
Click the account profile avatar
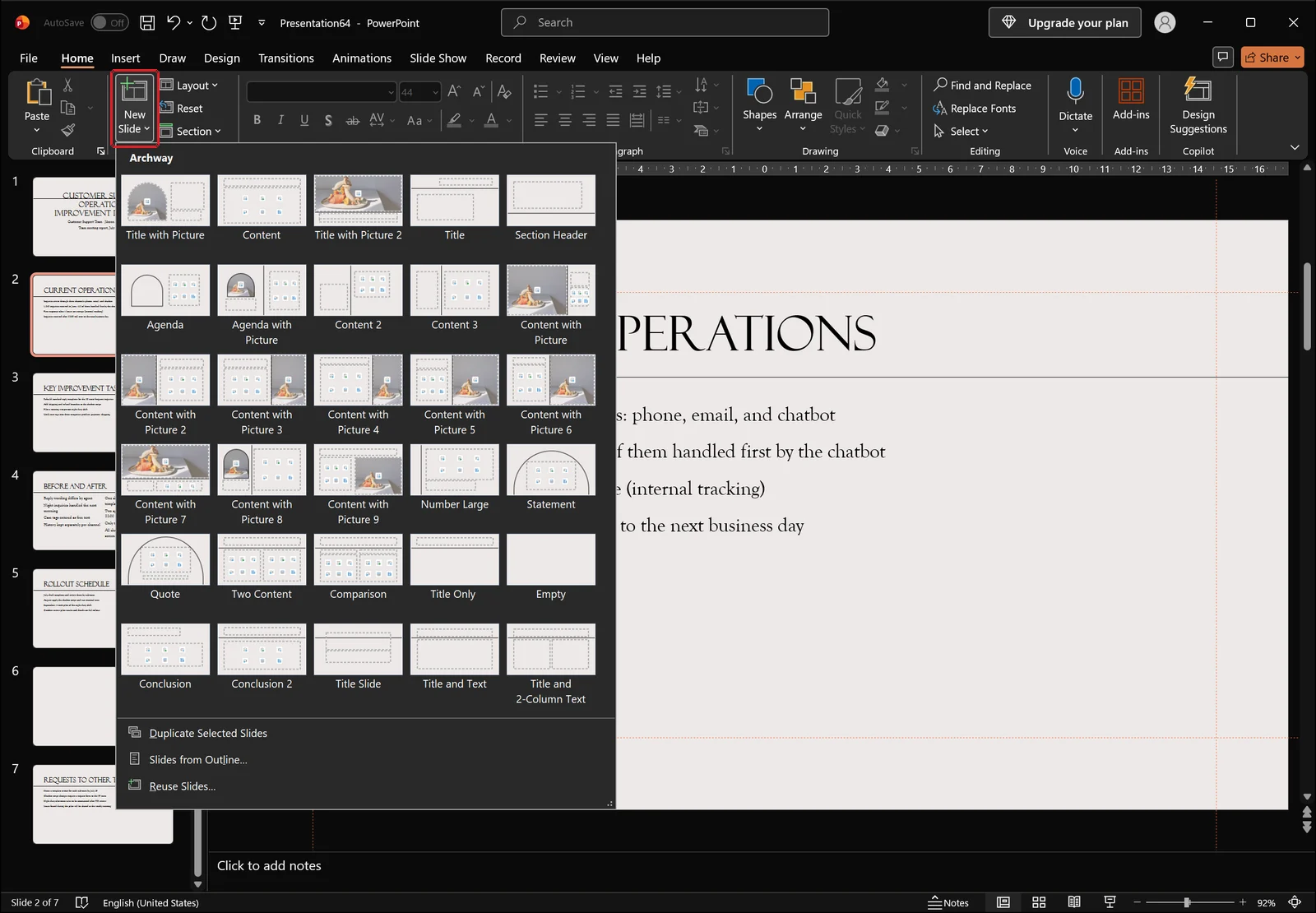click(1165, 23)
